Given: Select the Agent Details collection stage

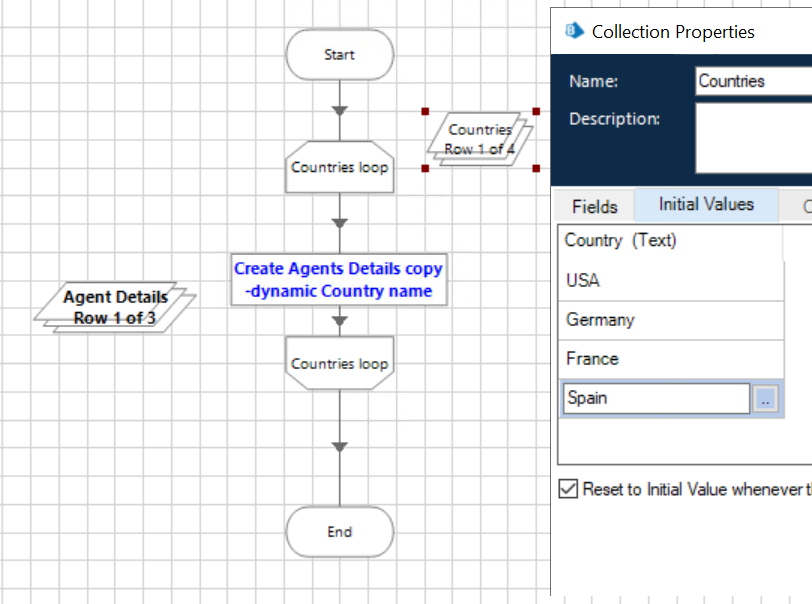Looking at the screenshot, I should [115, 307].
